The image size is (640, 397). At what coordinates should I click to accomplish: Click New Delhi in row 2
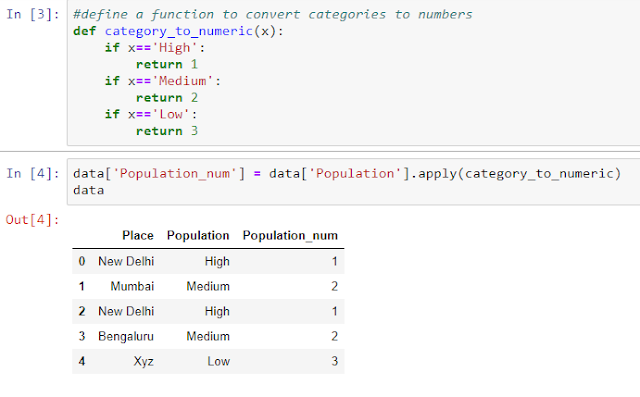click(x=126, y=311)
